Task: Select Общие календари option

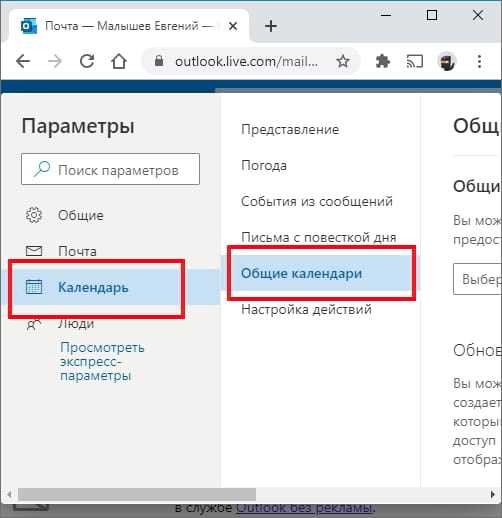Action: (x=320, y=273)
